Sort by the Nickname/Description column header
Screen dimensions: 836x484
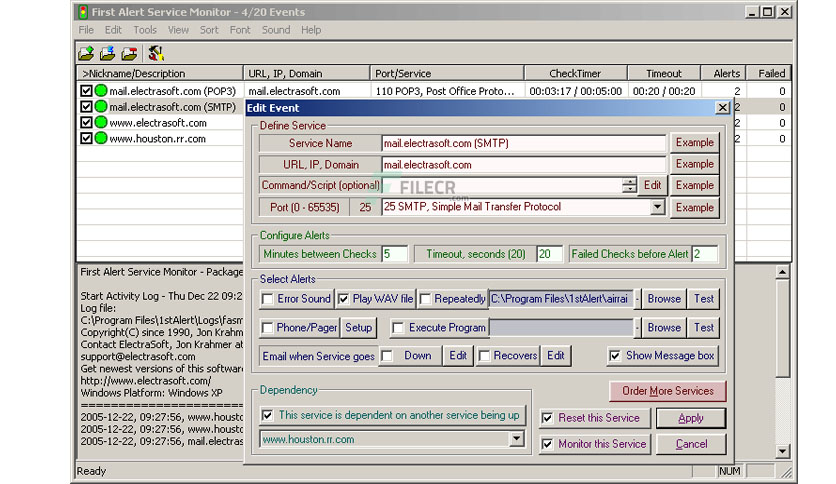(x=160, y=74)
